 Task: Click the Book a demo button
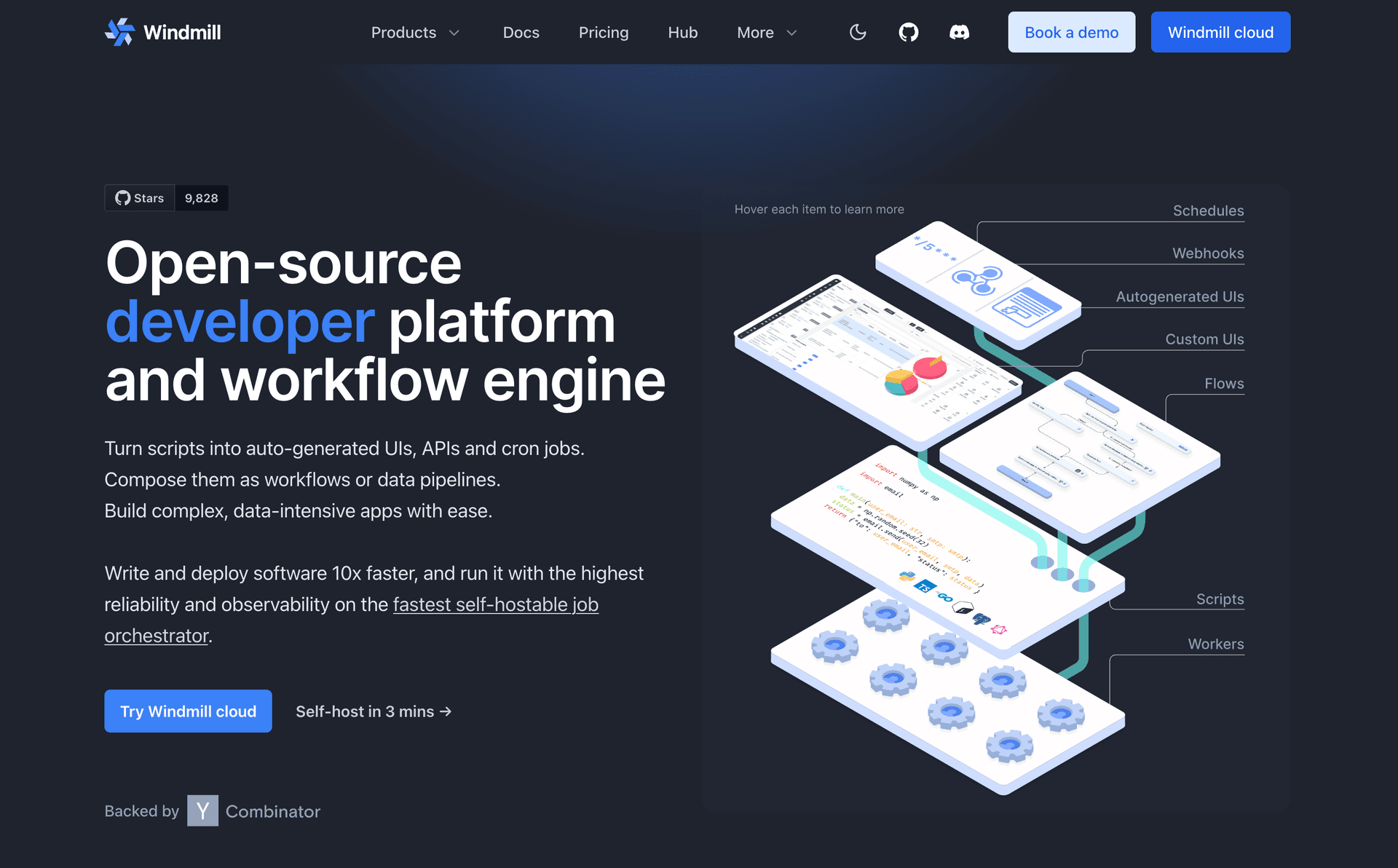(x=1071, y=32)
